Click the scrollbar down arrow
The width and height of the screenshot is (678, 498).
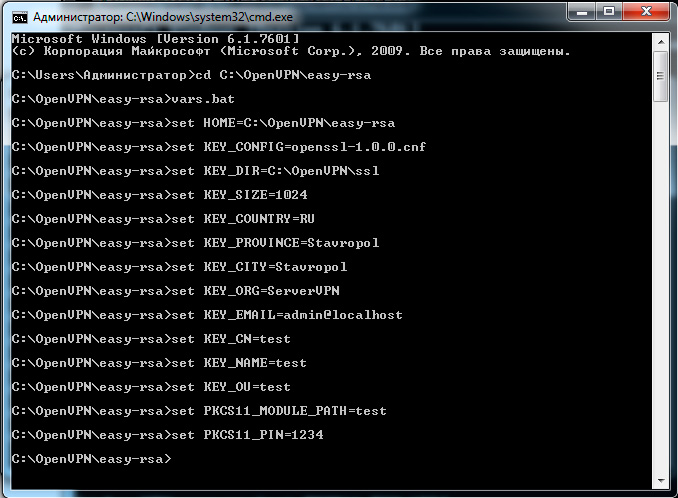(x=661, y=480)
